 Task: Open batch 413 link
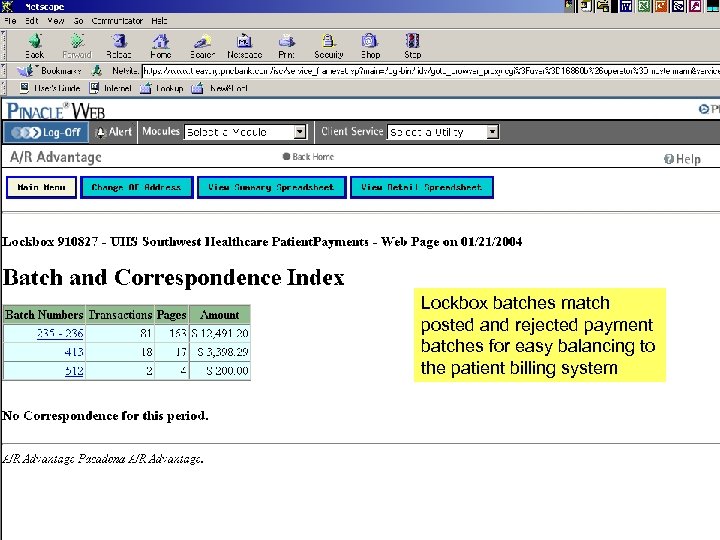(74, 352)
